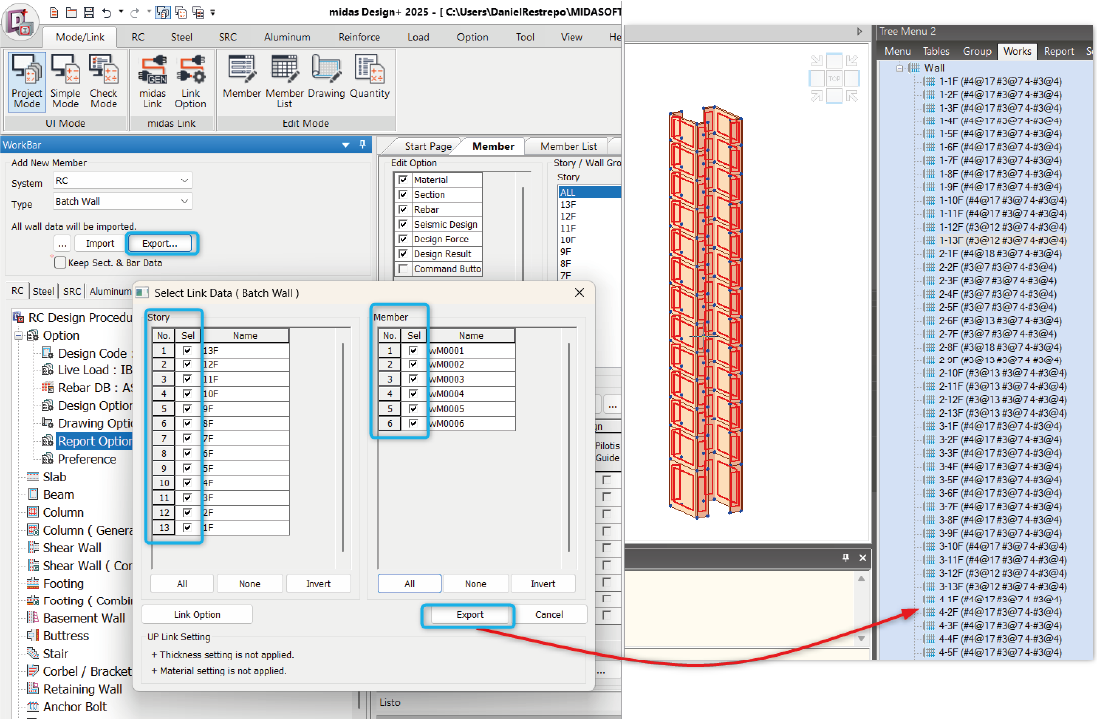
Task: Click the New file icon in title bar
Action: pyautogui.click(x=54, y=13)
